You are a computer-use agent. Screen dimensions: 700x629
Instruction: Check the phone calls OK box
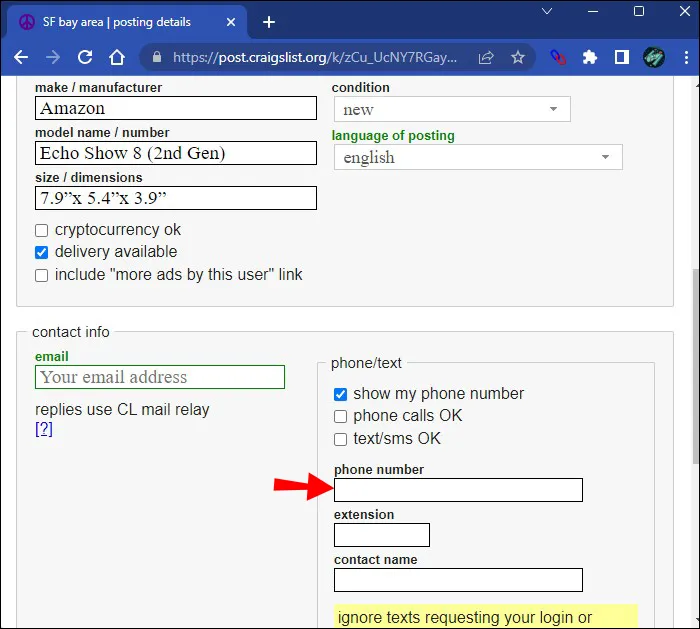[340, 417]
